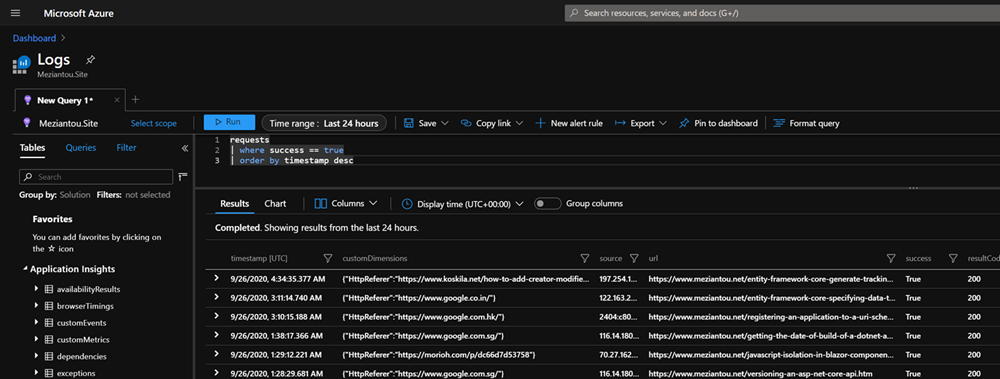Open the filter icon on timestamp column
Image resolution: width=1000 pixels, height=379 pixels.
click(328, 258)
